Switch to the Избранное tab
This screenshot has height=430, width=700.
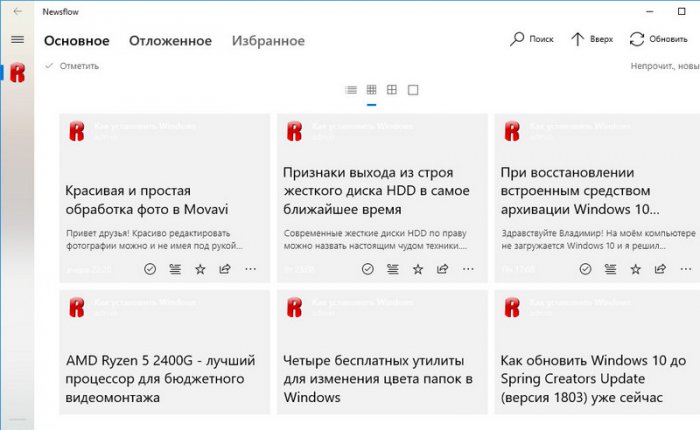coord(268,41)
